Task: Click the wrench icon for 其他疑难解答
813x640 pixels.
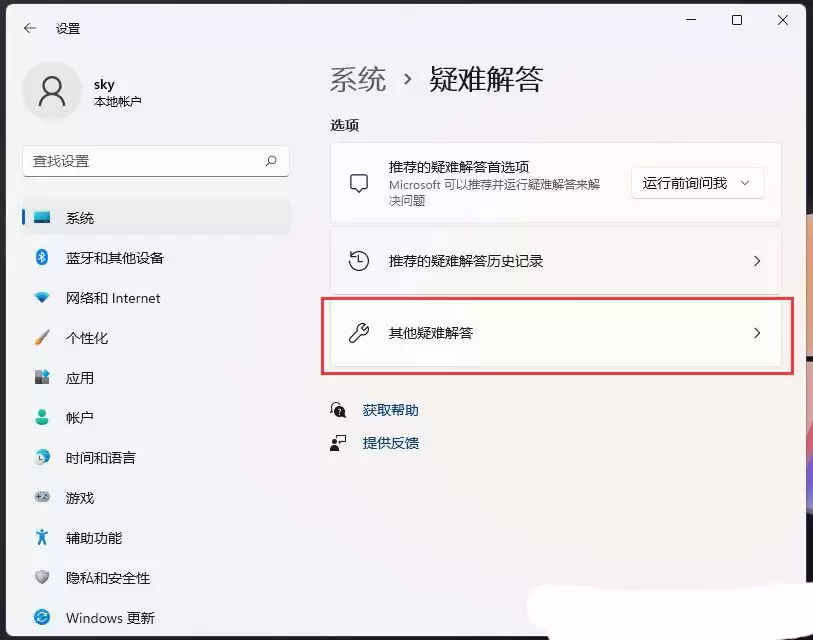Action: (359, 332)
